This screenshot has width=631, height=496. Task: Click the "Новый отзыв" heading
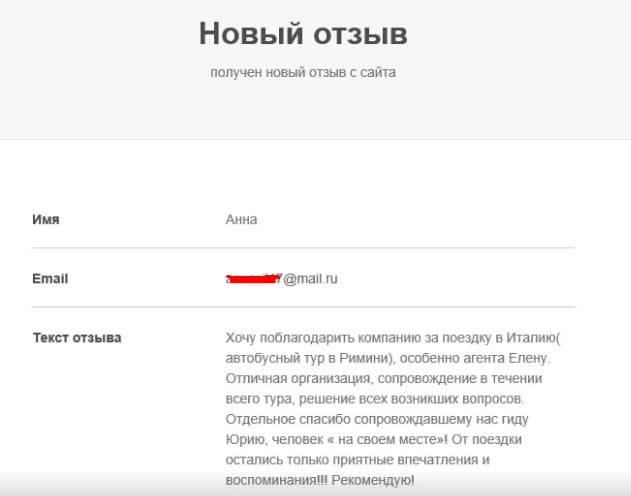(303, 33)
